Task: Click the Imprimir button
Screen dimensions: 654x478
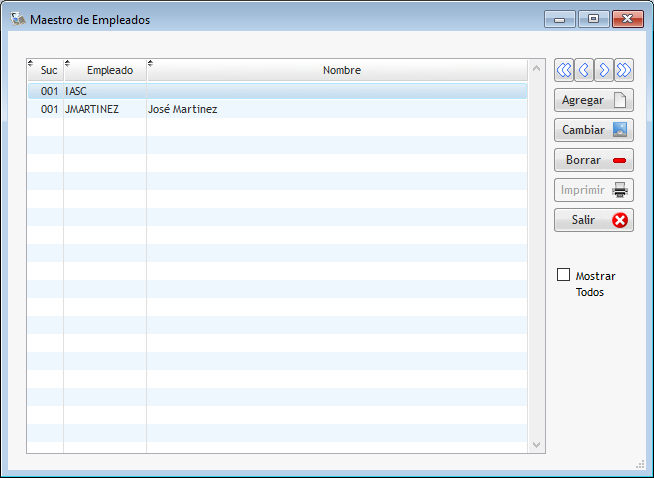Action: [x=594, y=190]
